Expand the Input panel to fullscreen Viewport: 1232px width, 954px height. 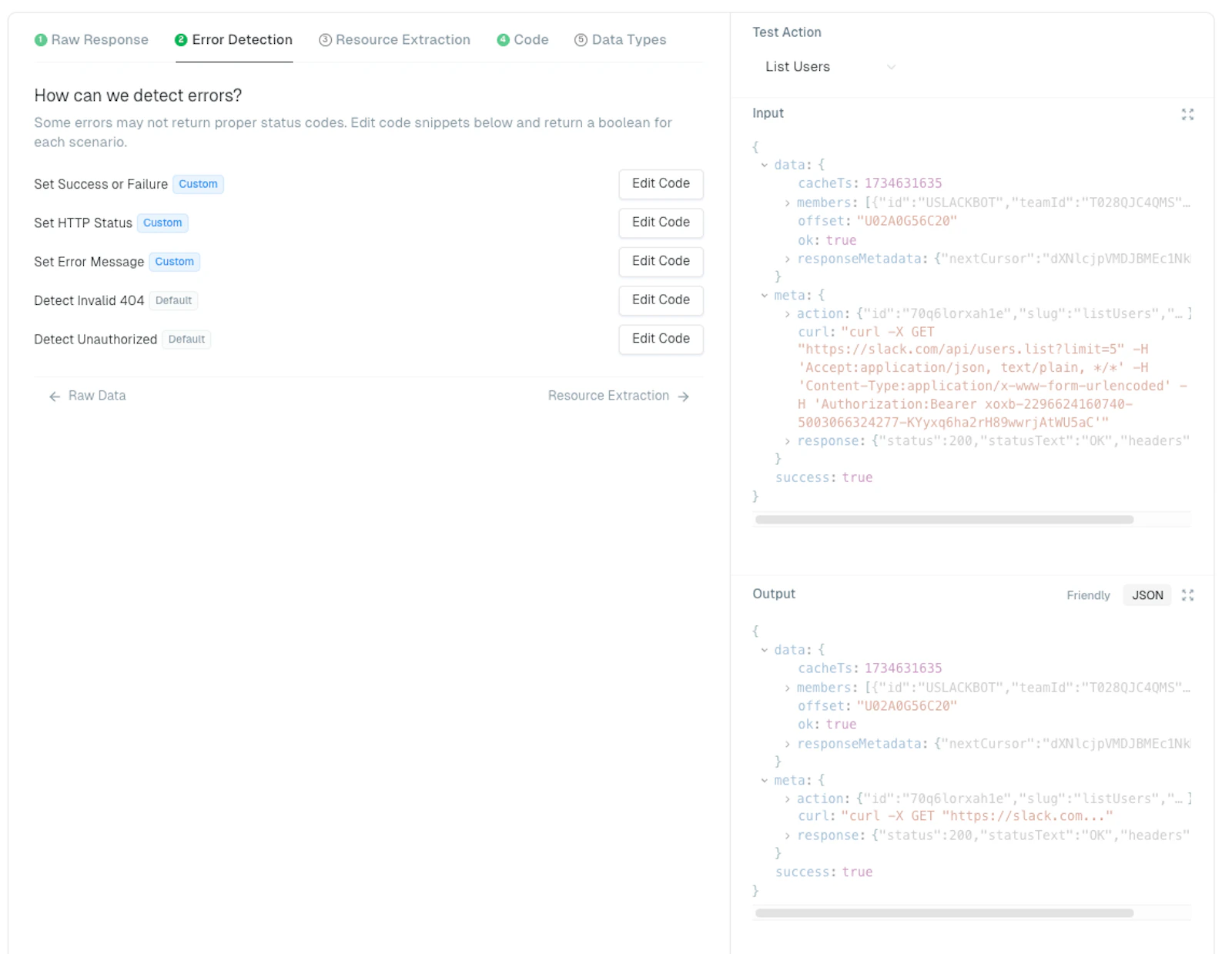(x=1187, y=114)
